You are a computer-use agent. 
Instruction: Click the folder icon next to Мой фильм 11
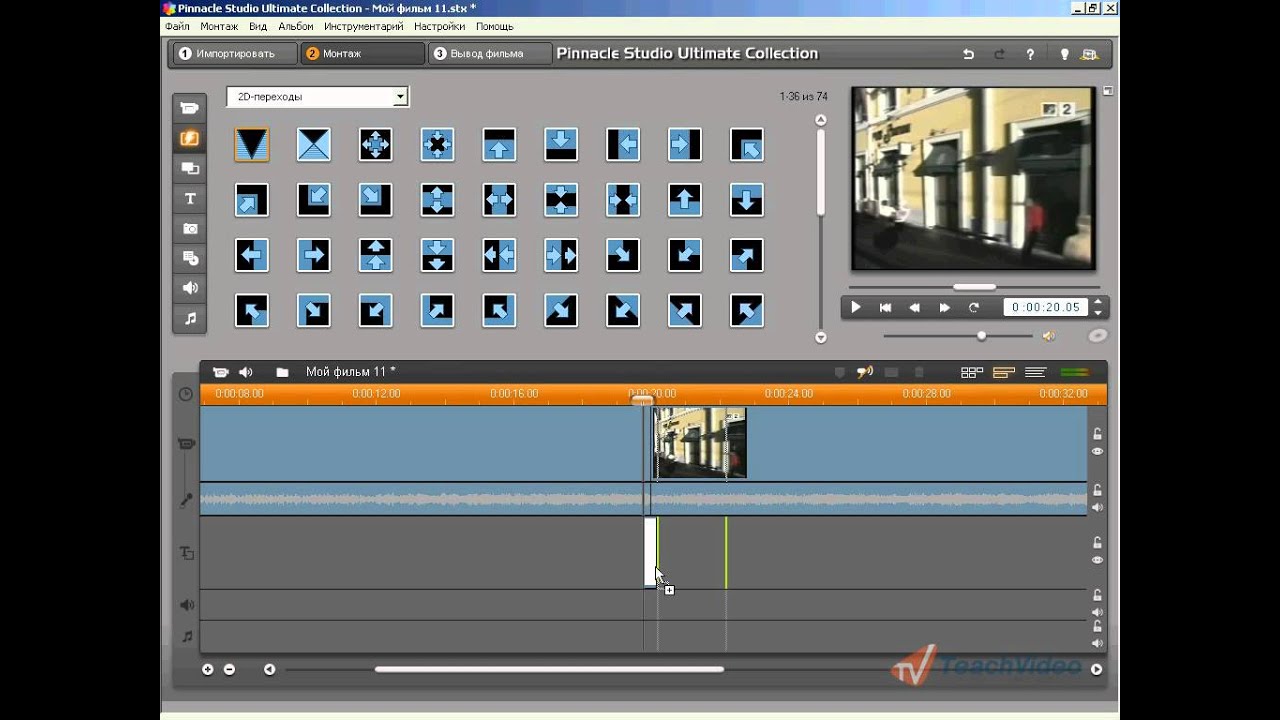[x=282, y=372]
